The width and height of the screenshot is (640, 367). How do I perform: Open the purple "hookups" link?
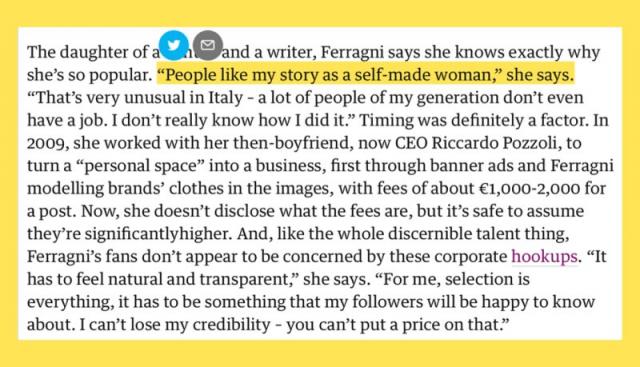pos(544,257)
